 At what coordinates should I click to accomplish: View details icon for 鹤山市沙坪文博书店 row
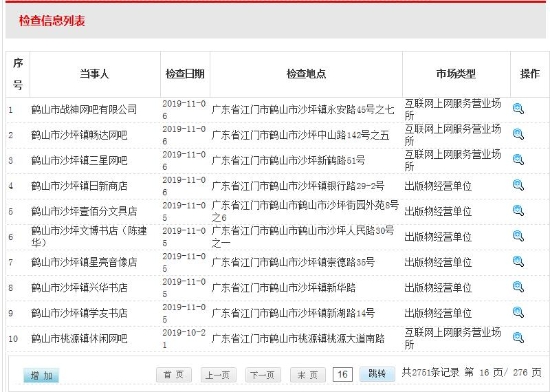pyautogui.click(x=518, y=236)
